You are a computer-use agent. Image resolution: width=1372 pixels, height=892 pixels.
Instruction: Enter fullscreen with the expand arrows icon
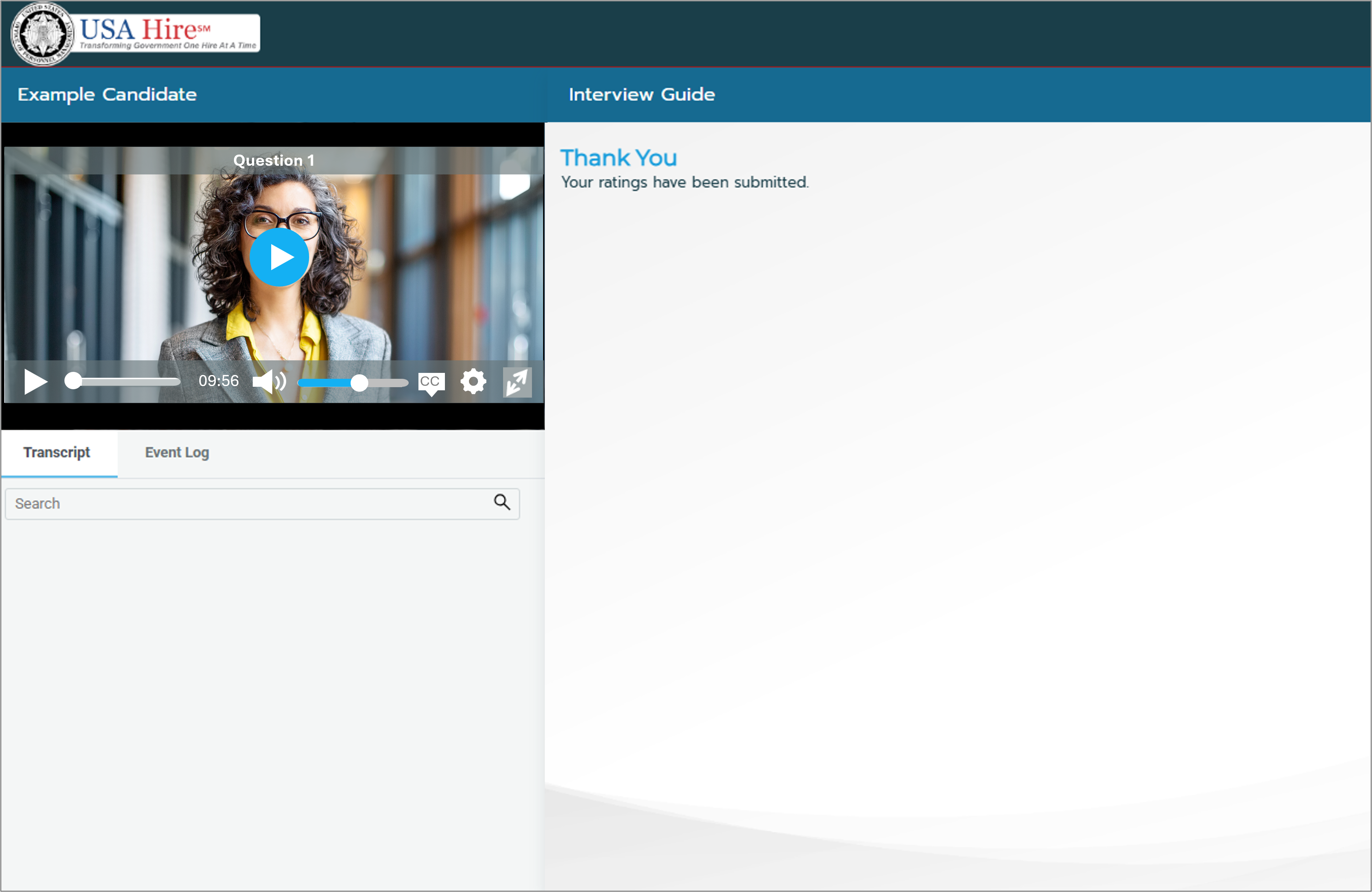click(x=517, y=382)
